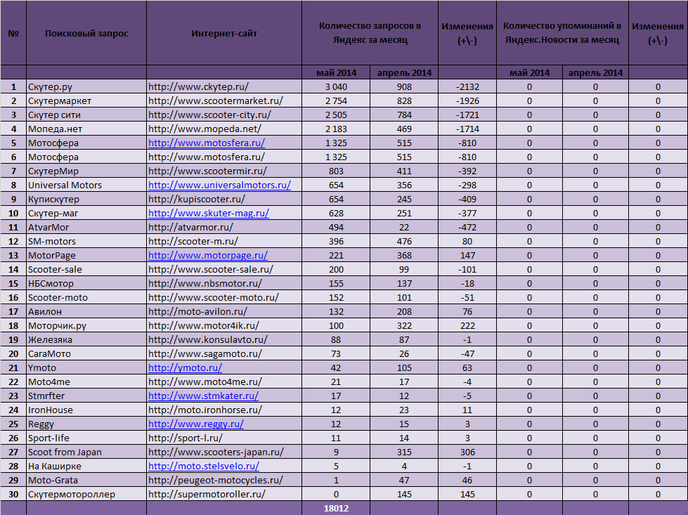688x515 pixels.
Task: Click the change value '-1926'
Action: (467, 101)
